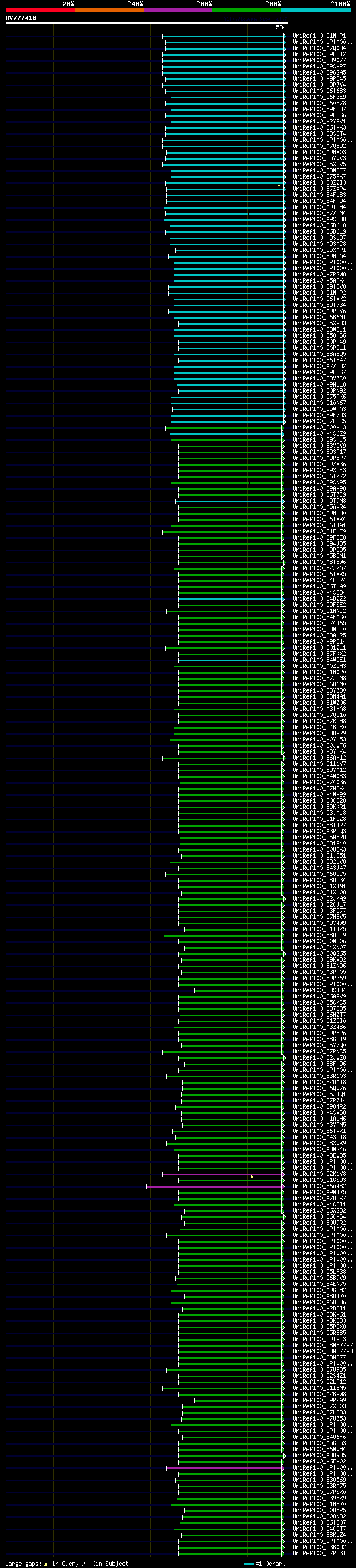Click the green 60-80% identity legend segment

pos(247,10)
